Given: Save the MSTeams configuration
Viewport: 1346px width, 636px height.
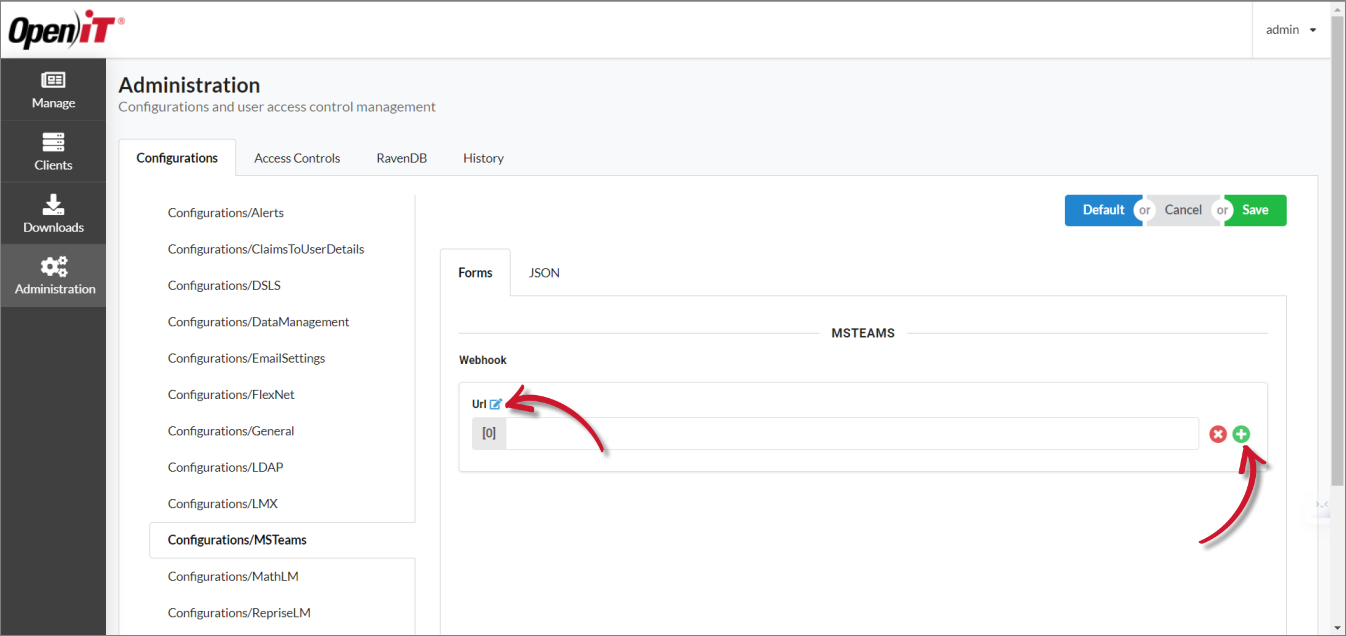Looking at the screenshot, I should point(1255,210).
